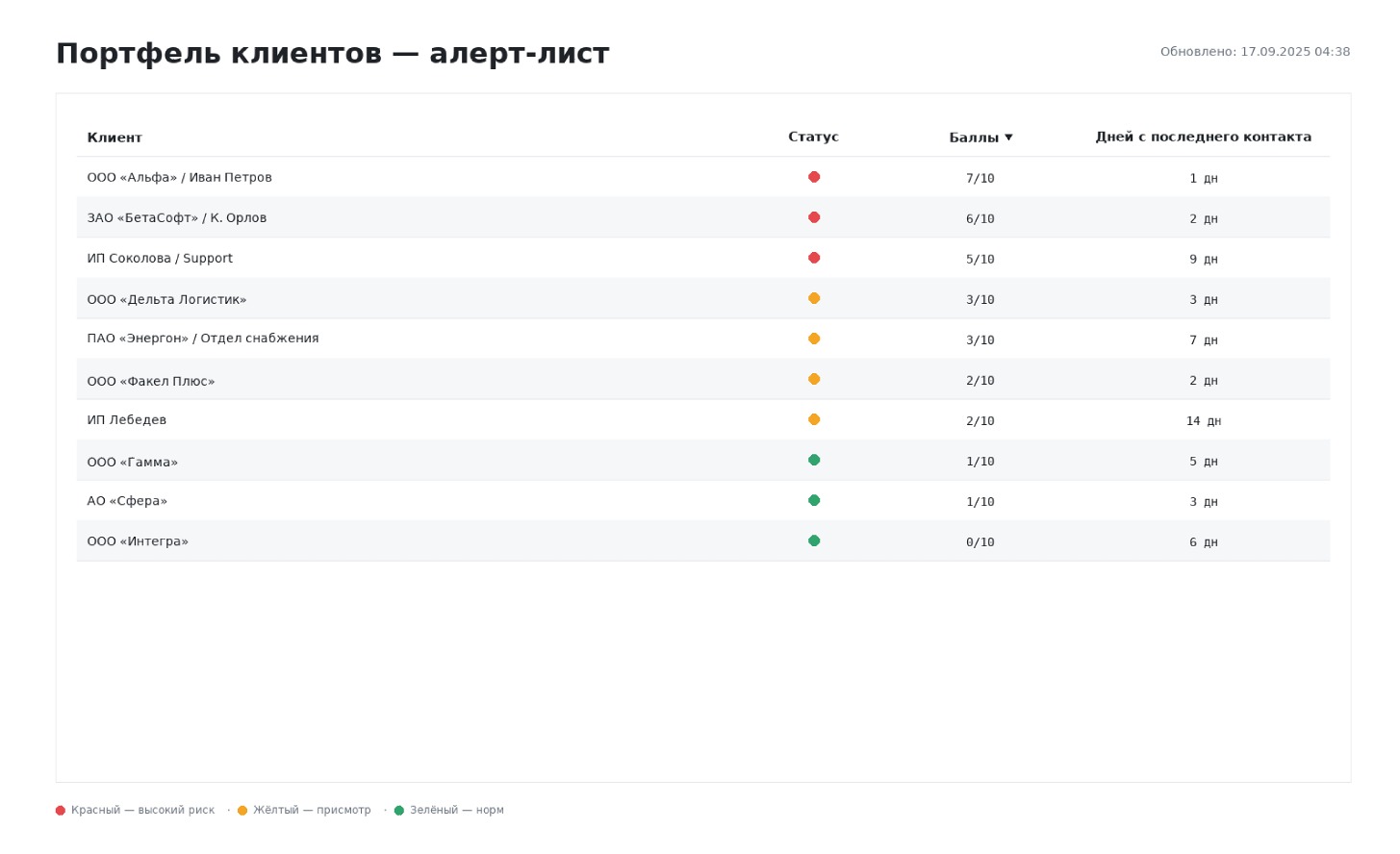The image size is (1400, 854).
Task: Select the red indicator beside ЗАО «БетаСофт»
Action: pos(814,216)
